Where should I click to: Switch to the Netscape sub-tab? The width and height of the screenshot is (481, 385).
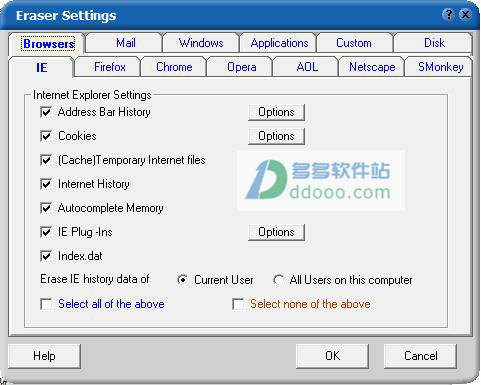click(x=372, y=67)
